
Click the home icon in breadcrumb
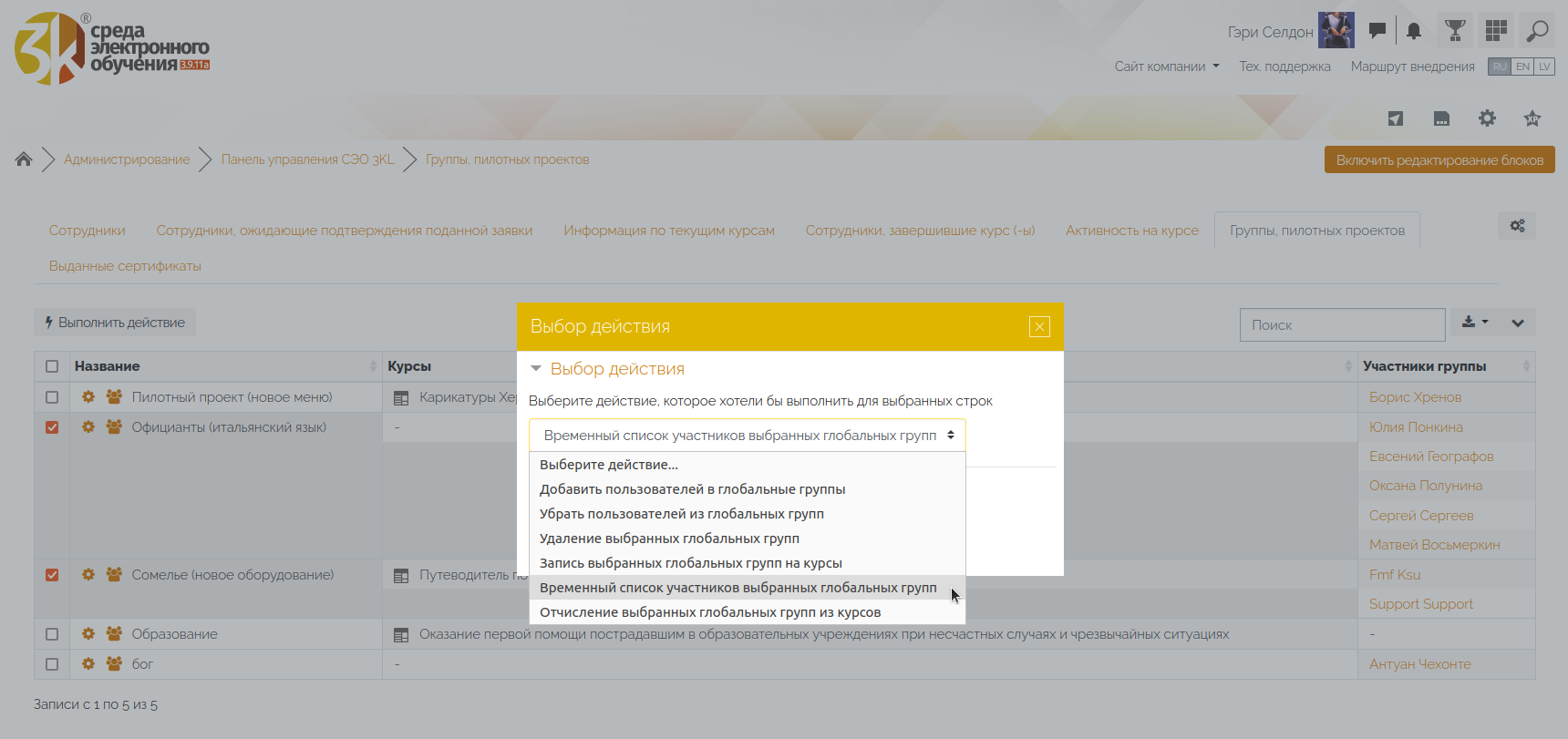tap(24, 159)
